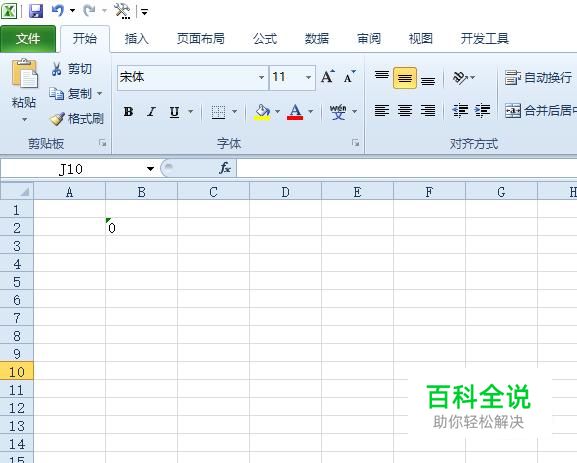577x463 pixels.
Task: Align text to top of cell
Action: pos(382,76)
